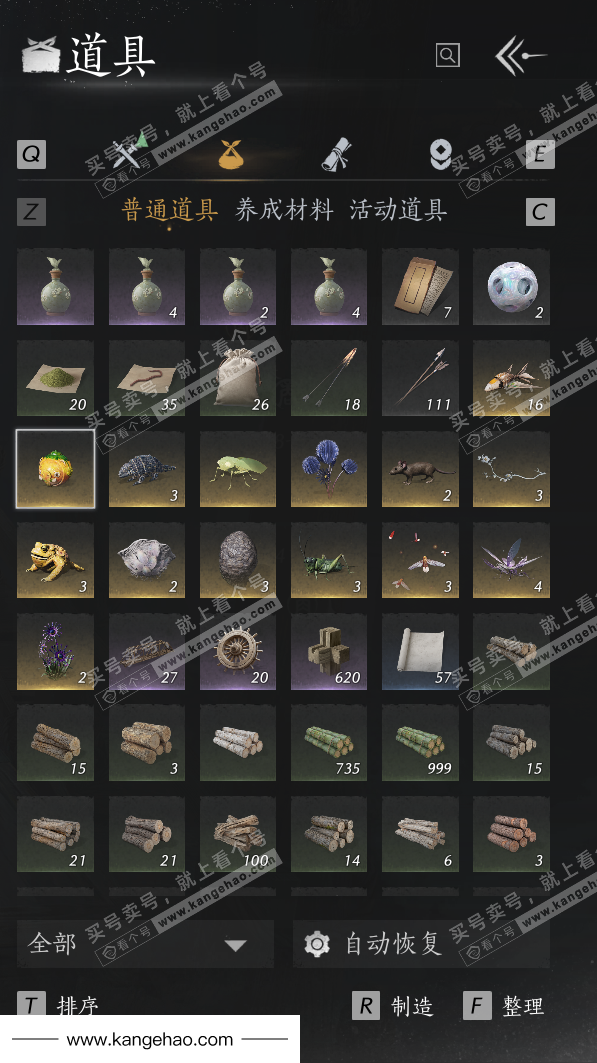Viewport: 597px width, 1063px height.
Task: Select the pumpkin lantern item
Action: tap(56, 468)
